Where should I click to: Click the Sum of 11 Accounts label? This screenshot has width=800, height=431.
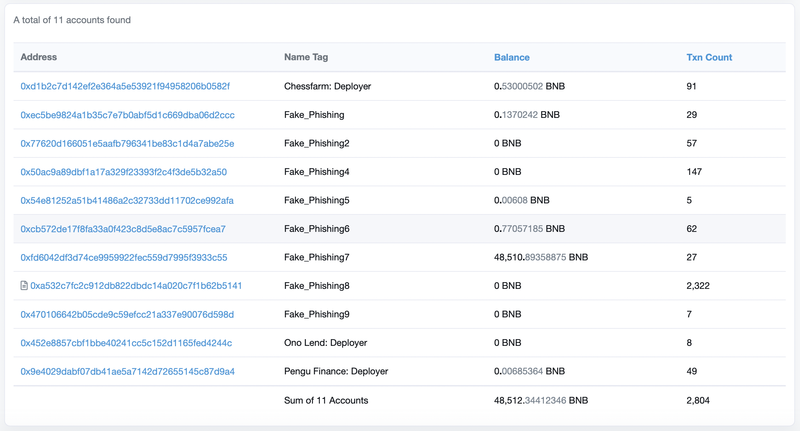(x=326, y=401)
